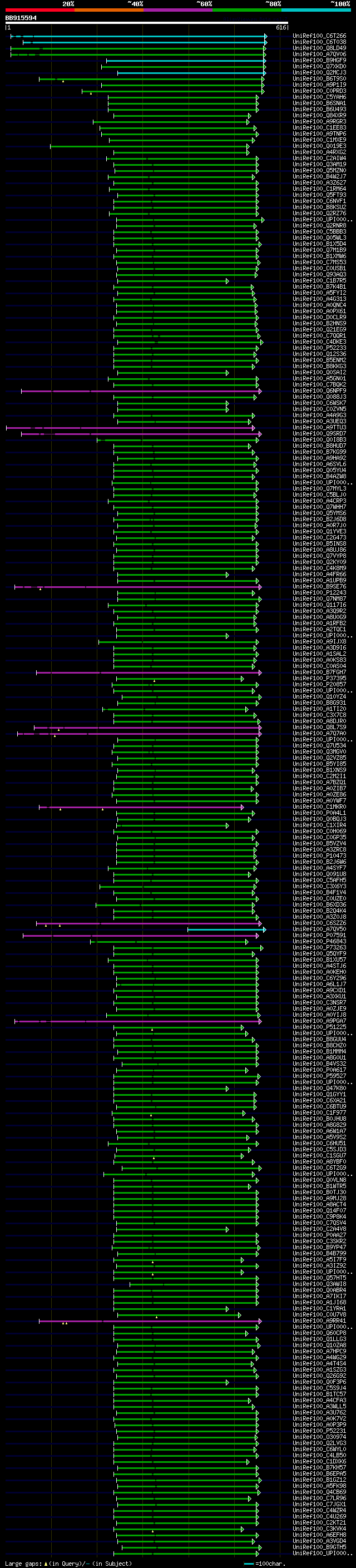Screen dimensions: 356x1568
Task: Open hit UniRef100_Q2MCJ3
Action: [x=319, y=72]
